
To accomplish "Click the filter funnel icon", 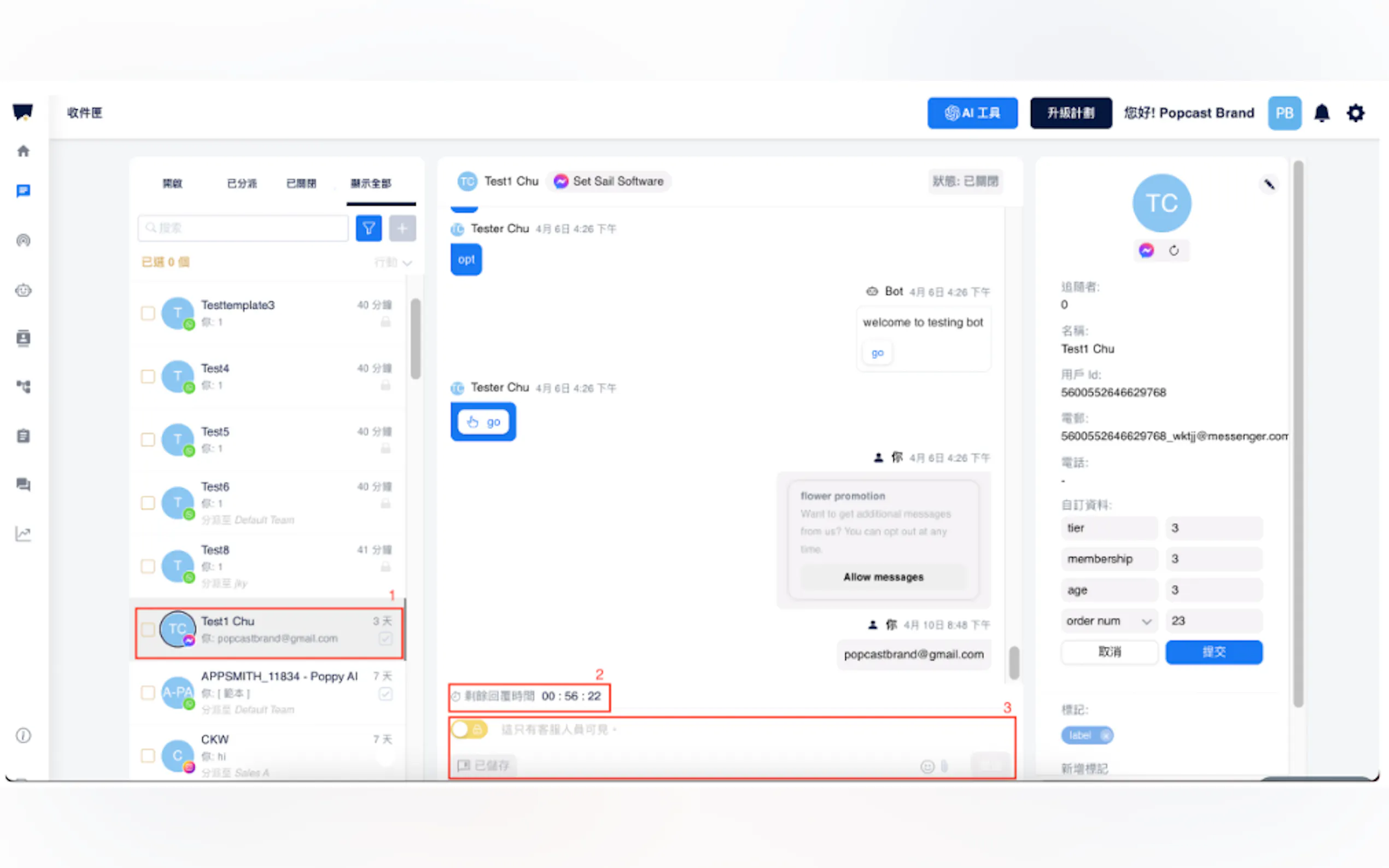I will [368, 228].
